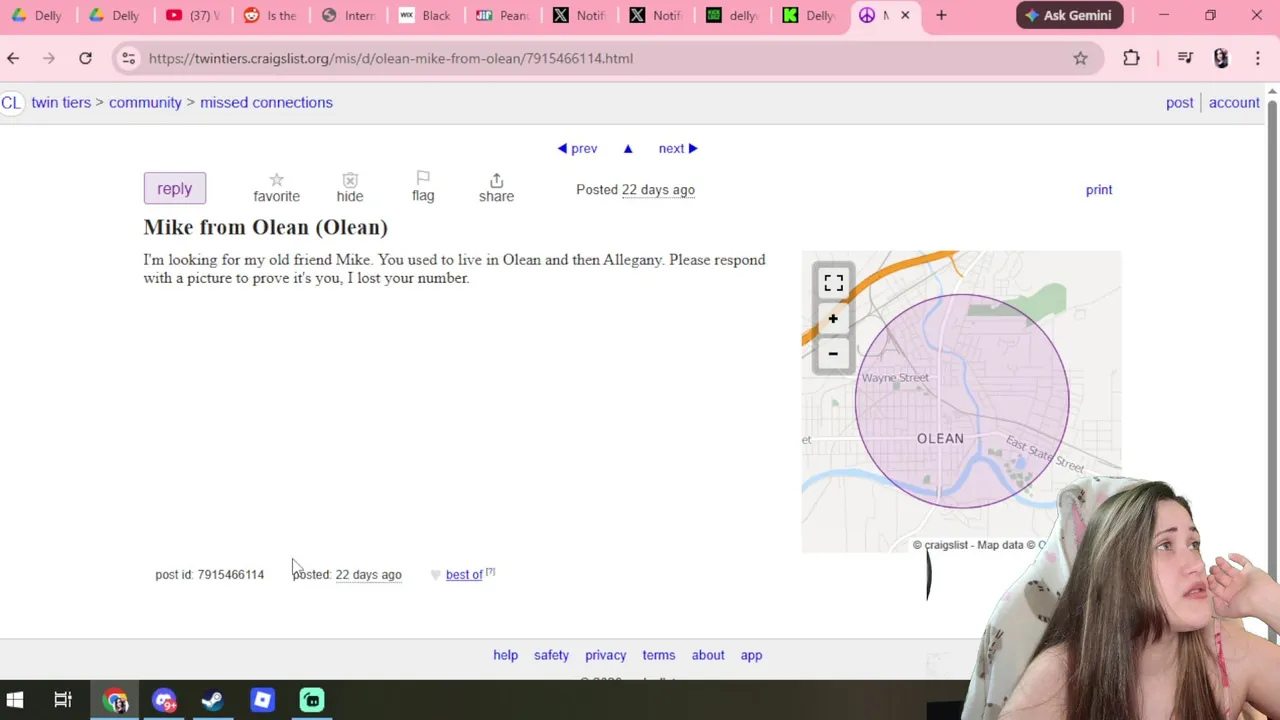
Task: Click the reply button
Action: (x=174, y=189)
